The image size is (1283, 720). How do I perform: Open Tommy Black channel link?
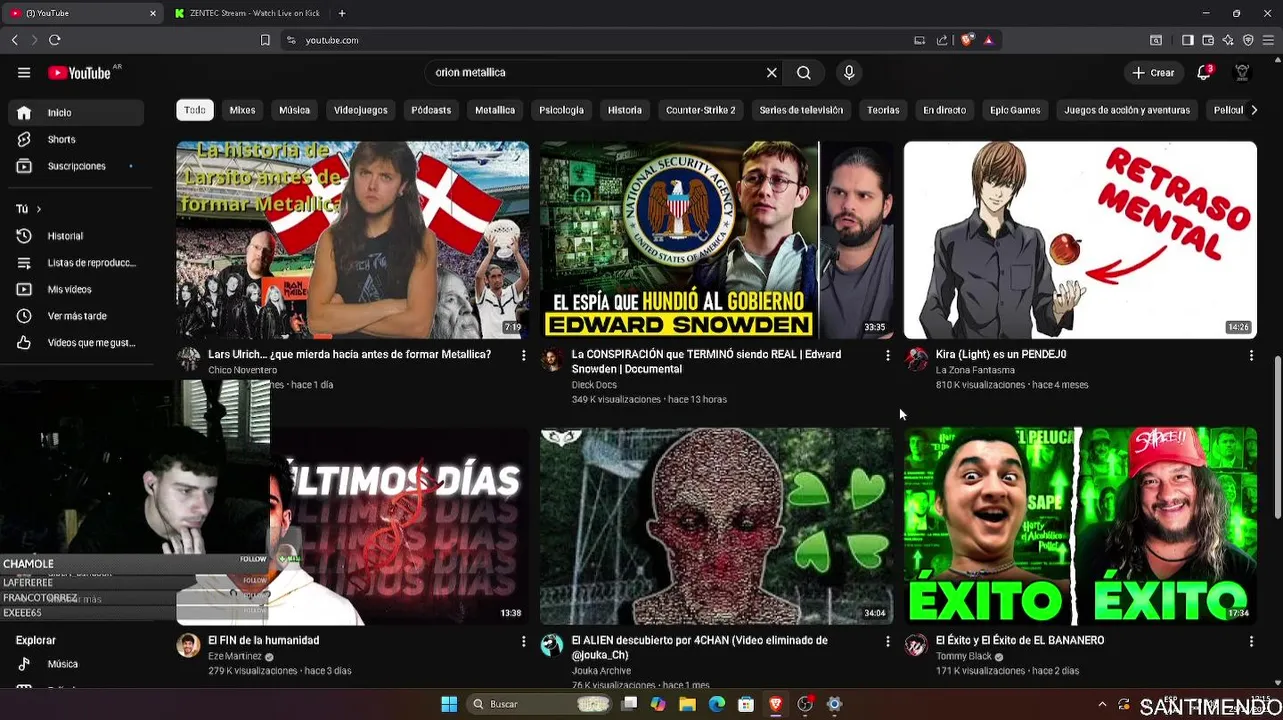coord(964,656)
